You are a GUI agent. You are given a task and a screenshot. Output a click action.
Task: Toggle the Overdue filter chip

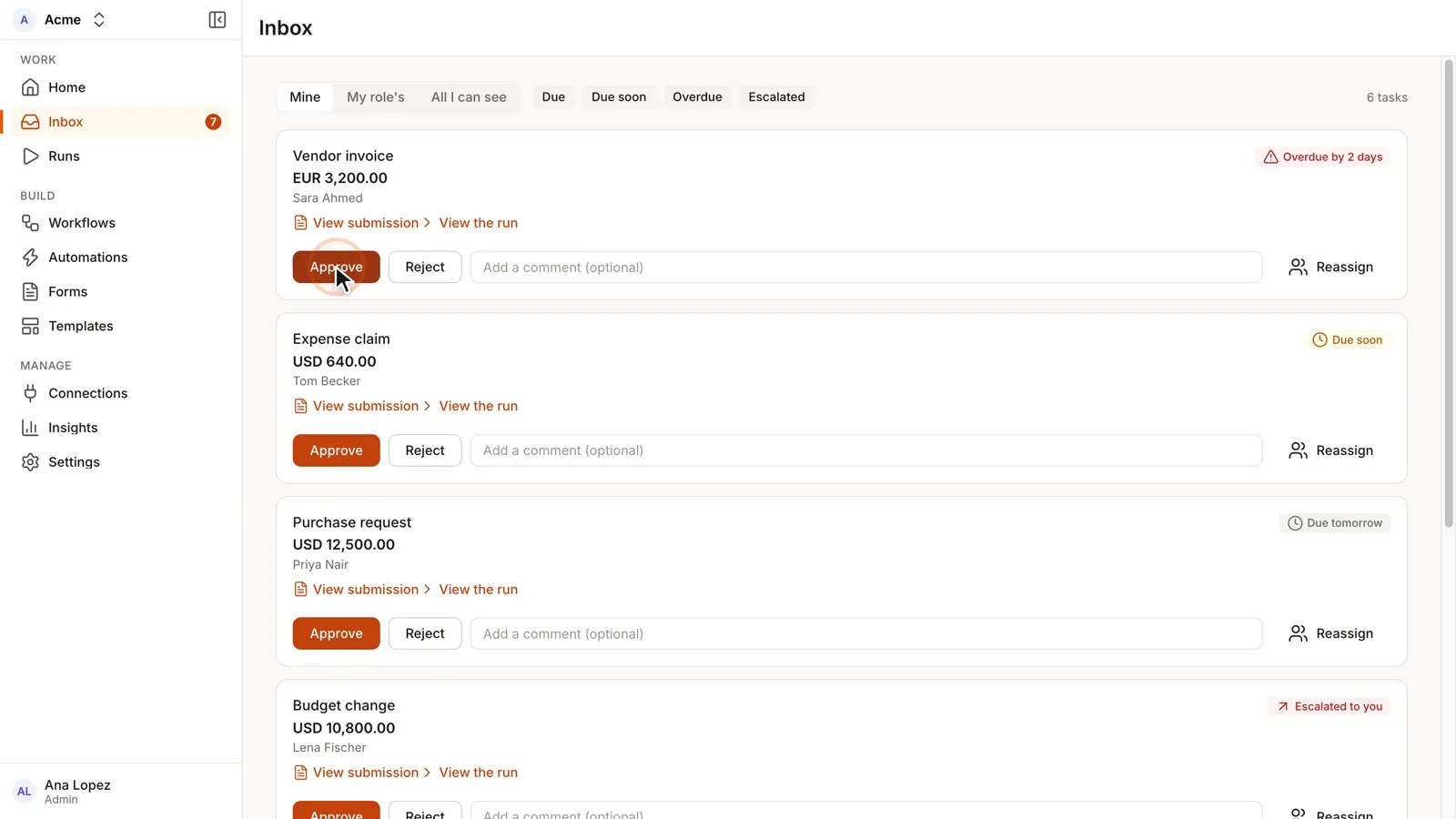697,97
